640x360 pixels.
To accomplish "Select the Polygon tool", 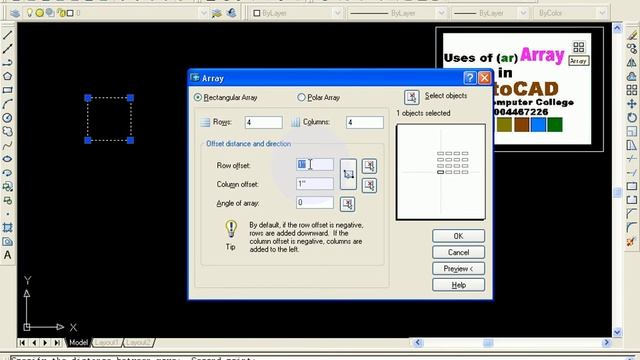I will 7,76.
